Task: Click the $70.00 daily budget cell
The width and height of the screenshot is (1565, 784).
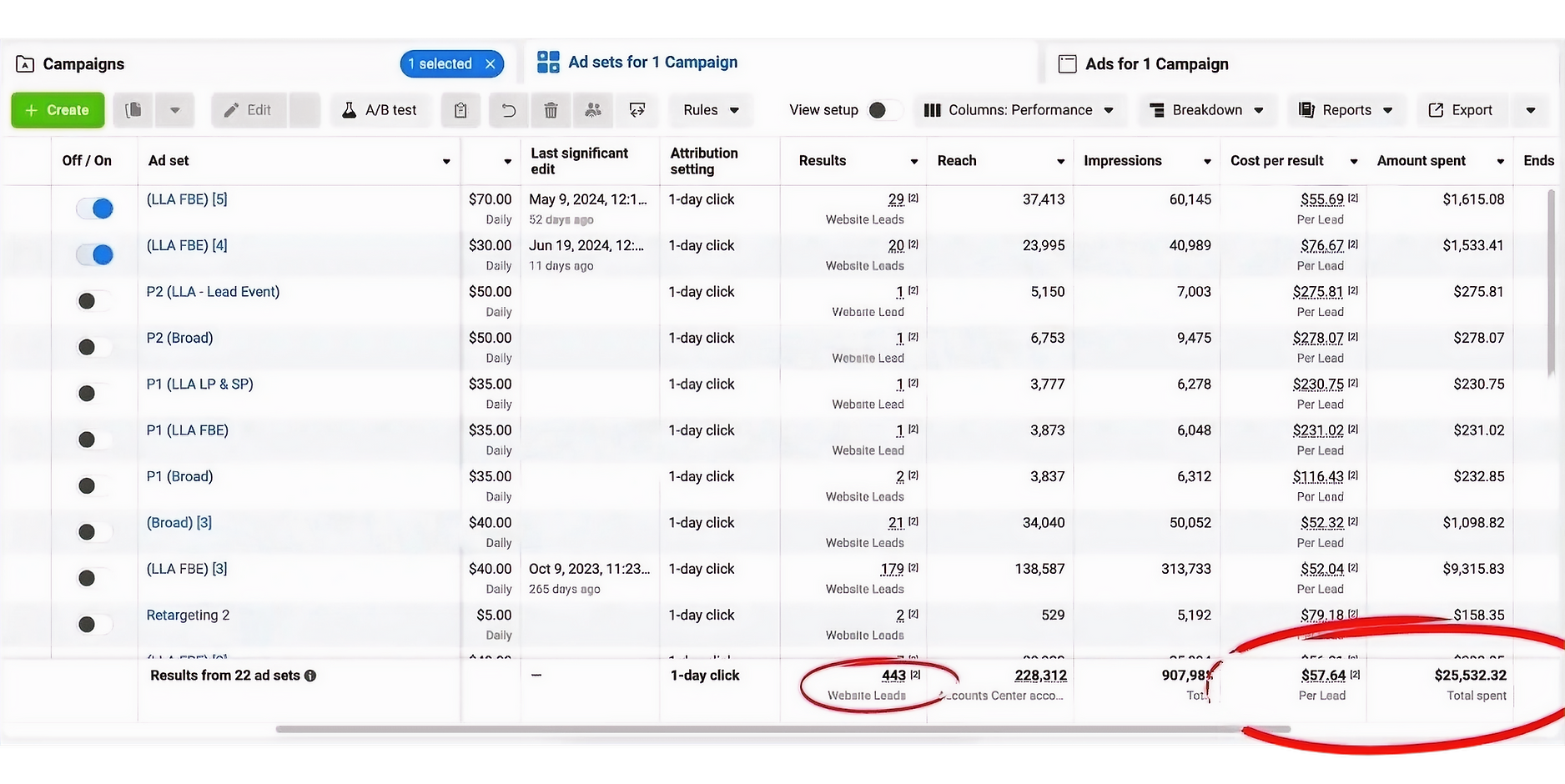Action: 490,199
